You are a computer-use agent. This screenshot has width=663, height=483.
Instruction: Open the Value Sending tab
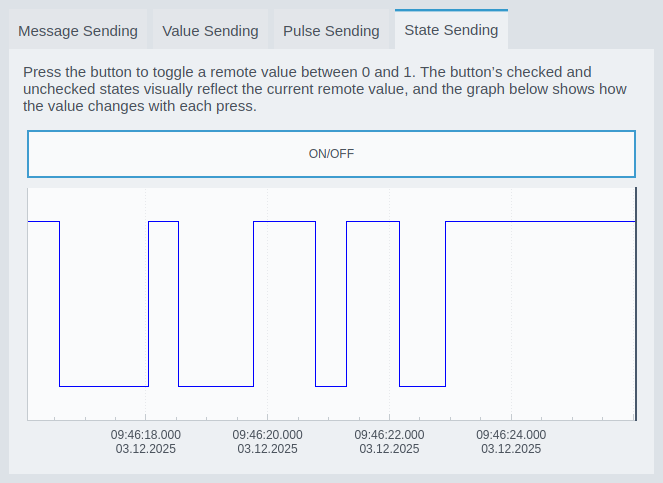[210, 31]
